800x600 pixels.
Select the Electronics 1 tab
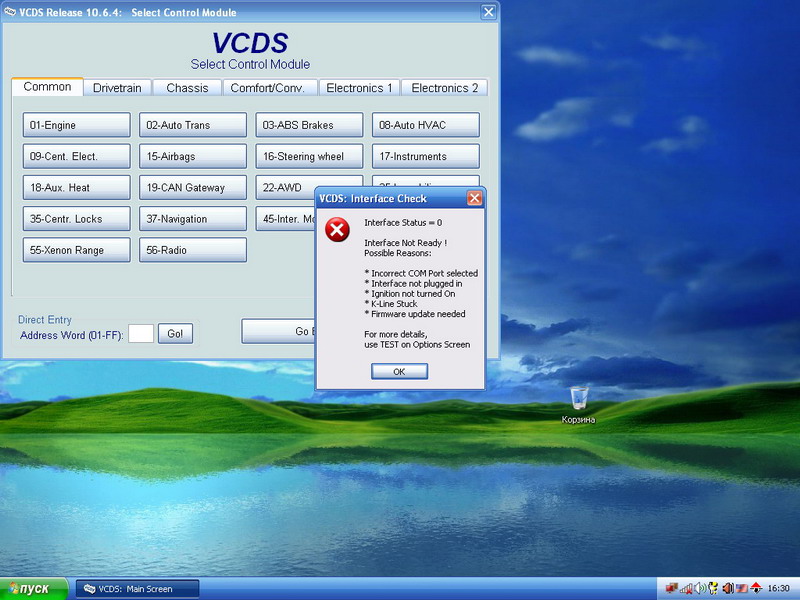click(359, 88)
